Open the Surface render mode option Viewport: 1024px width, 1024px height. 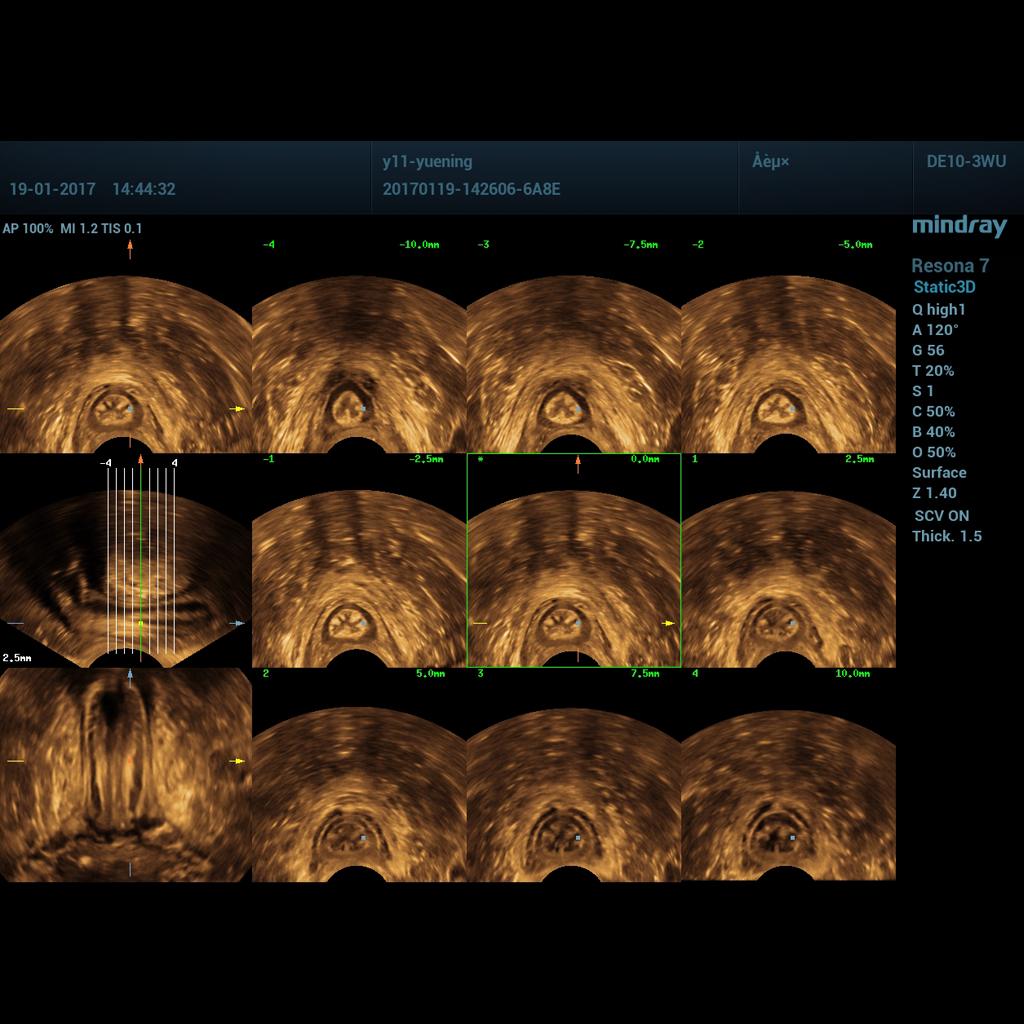pos(939,472)
